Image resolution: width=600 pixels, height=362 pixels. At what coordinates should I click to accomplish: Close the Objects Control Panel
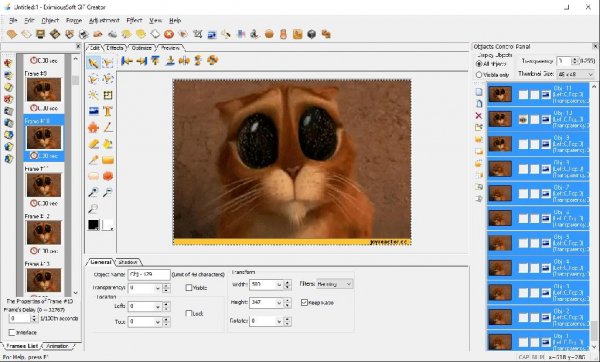[x=595, y=46]
